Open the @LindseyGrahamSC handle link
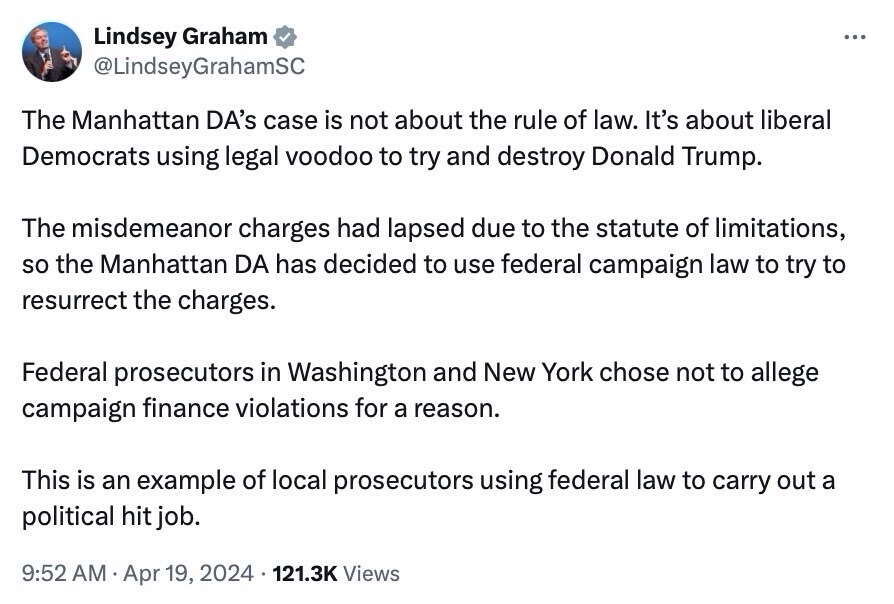 [199, 66]
